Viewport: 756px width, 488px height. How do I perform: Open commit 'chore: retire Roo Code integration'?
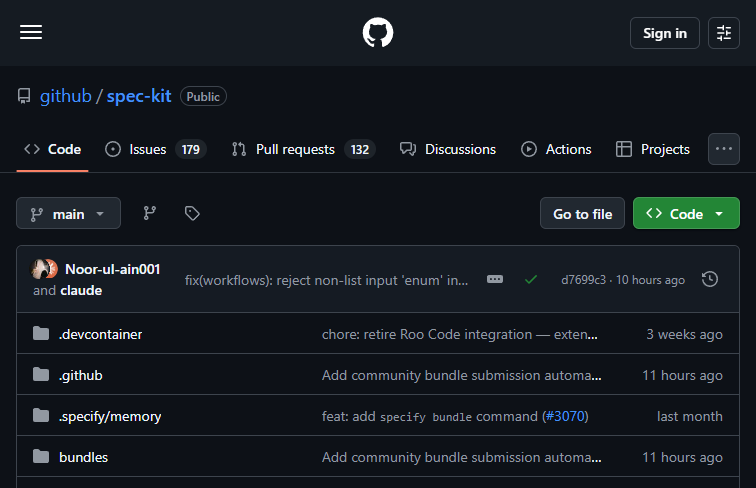pos(459,334)
